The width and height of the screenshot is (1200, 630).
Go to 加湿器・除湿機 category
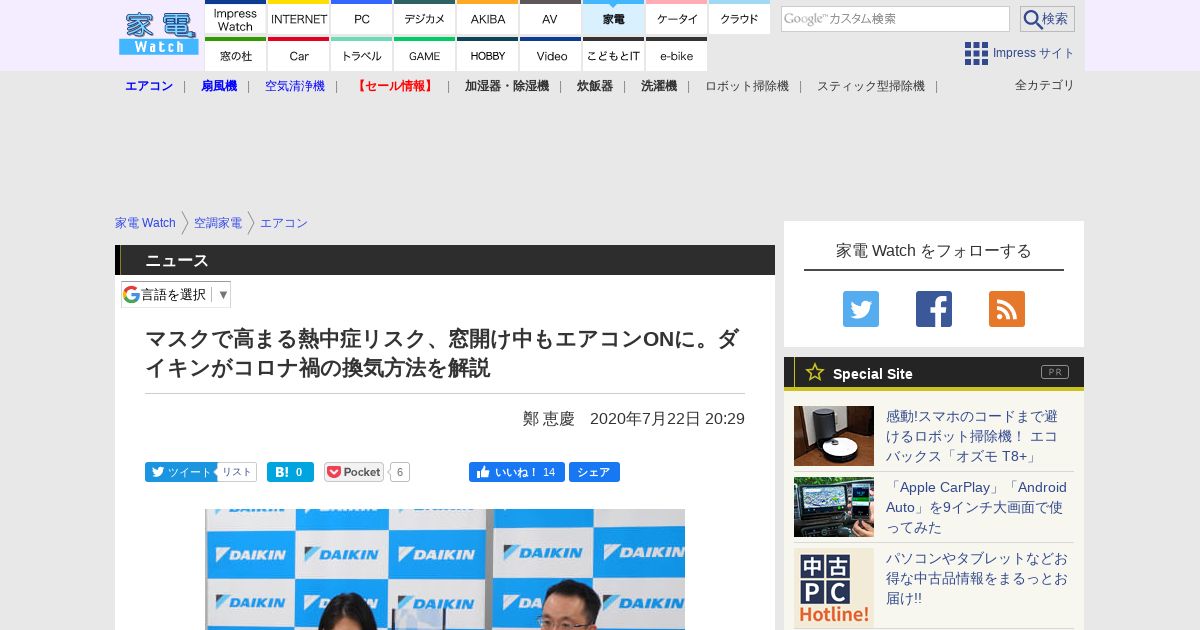(x=507, y=86)
